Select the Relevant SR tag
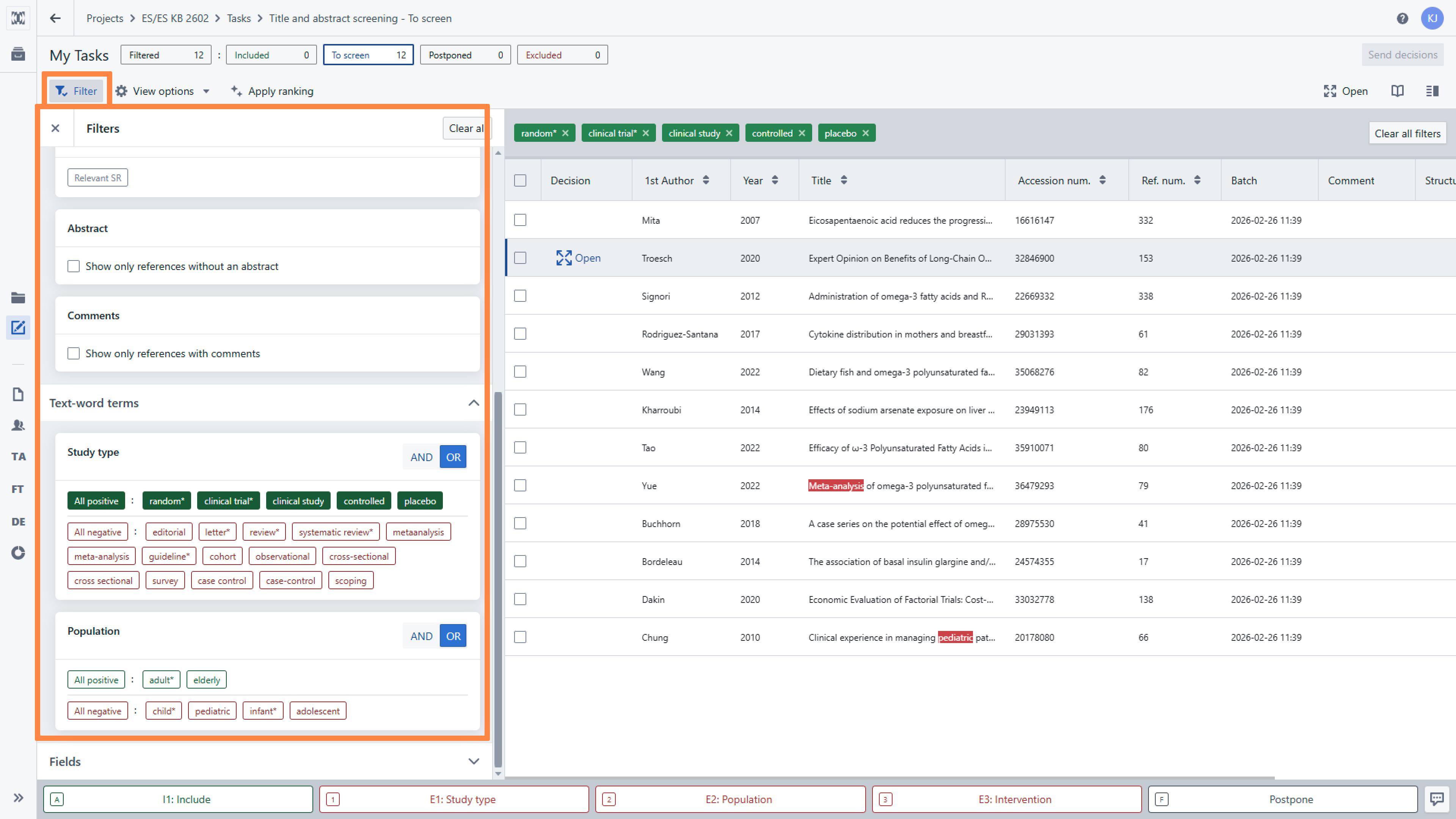Viewport: 1456px width, 819px height. 98,177
